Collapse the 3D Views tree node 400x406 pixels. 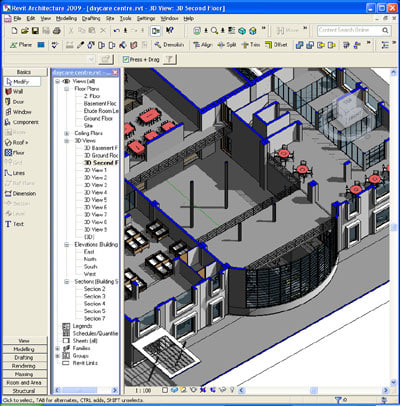[x=66, y=141]
